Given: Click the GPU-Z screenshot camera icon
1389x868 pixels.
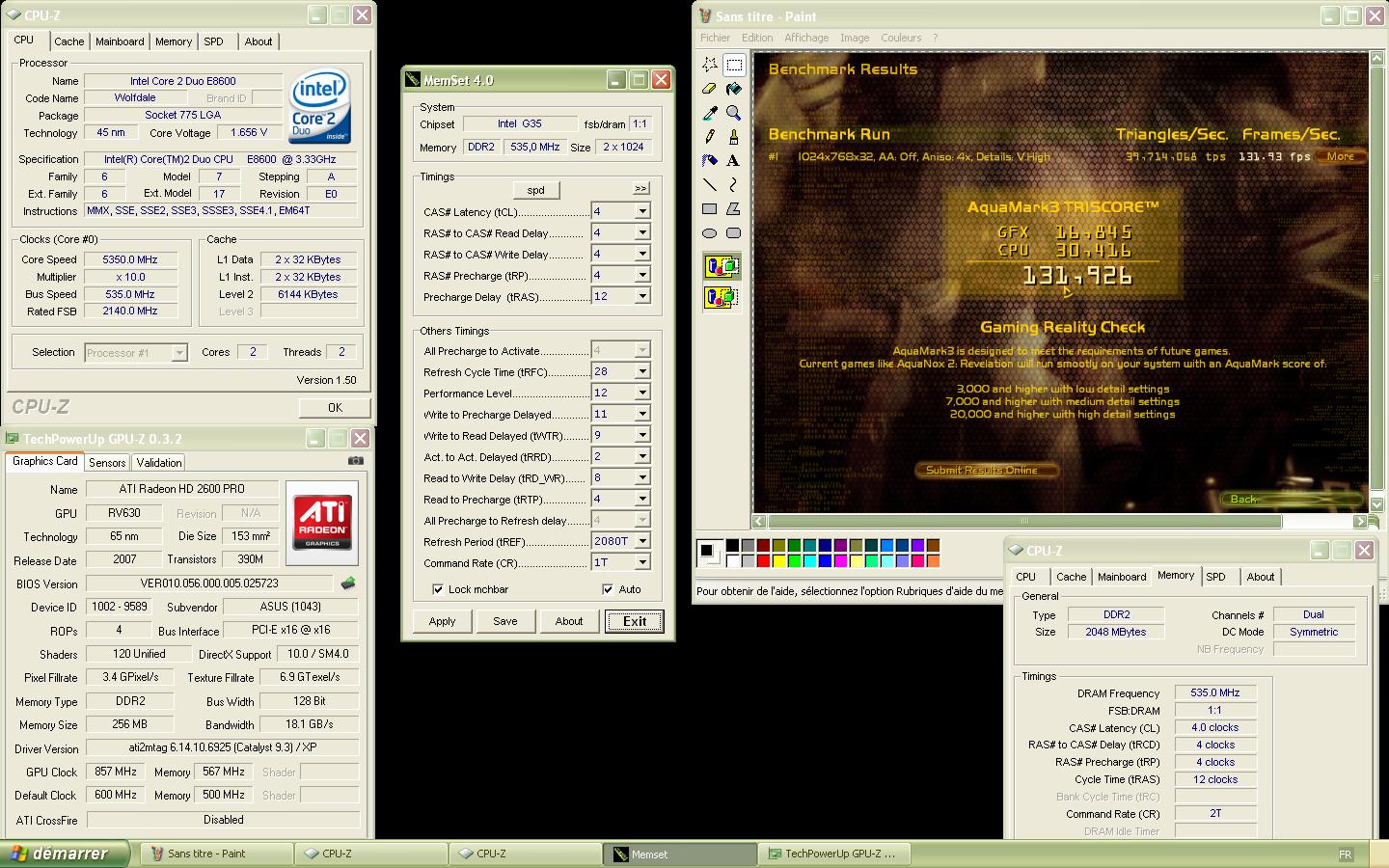Looking at the screenshot, I should point(356,461).
